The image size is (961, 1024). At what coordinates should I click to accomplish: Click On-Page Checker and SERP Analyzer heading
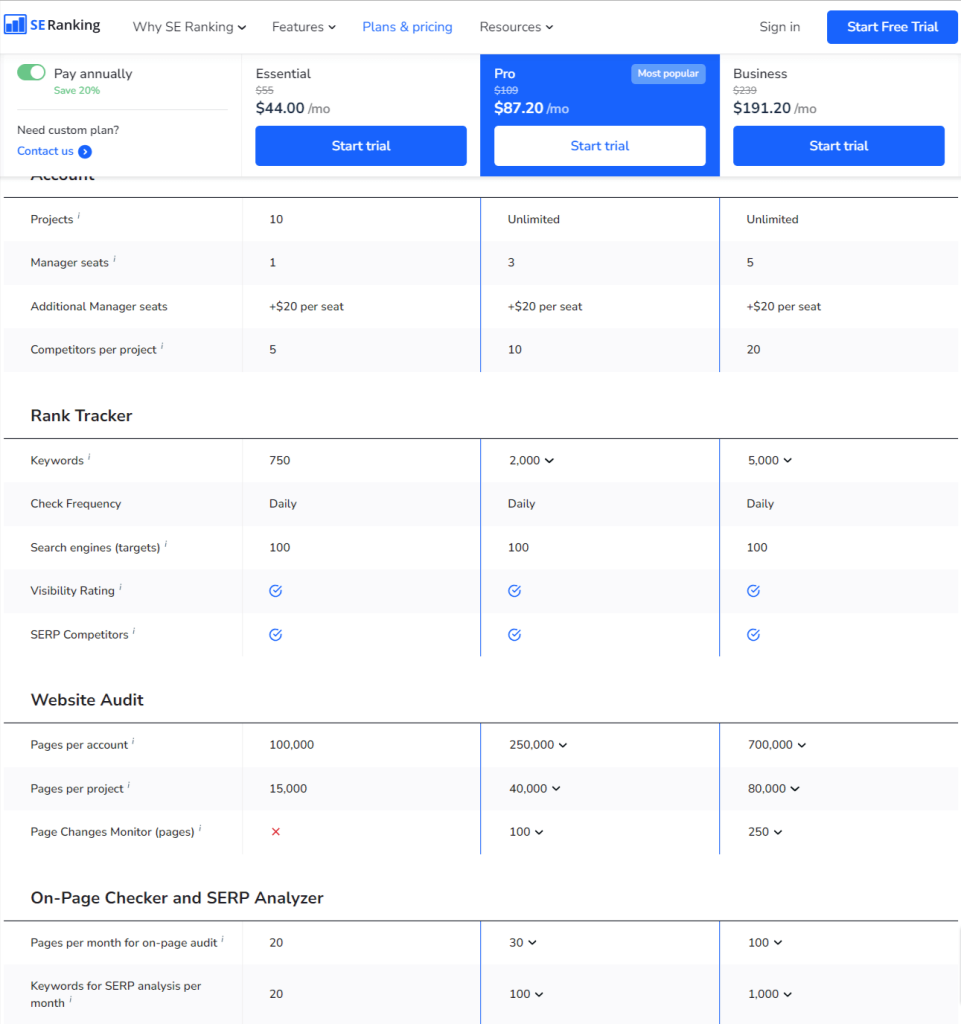point(177,898)
